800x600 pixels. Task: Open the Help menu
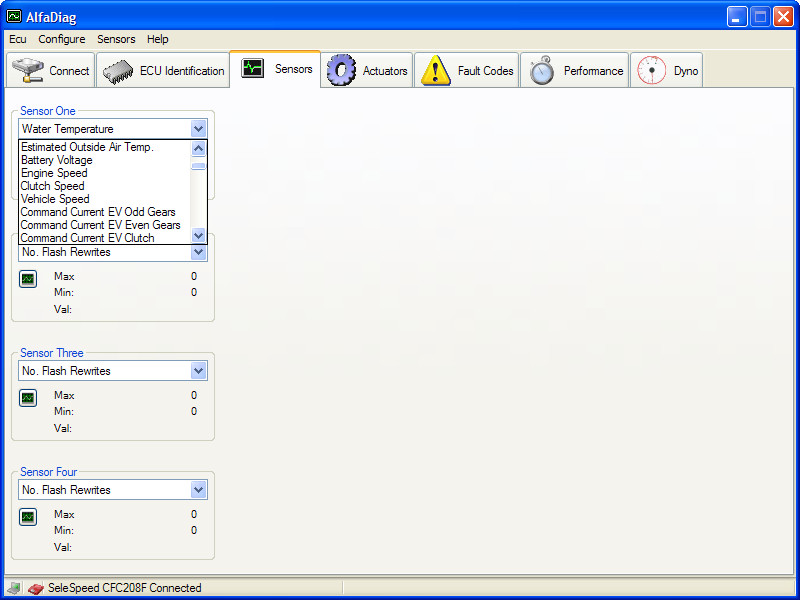click(x=158, y=39)
